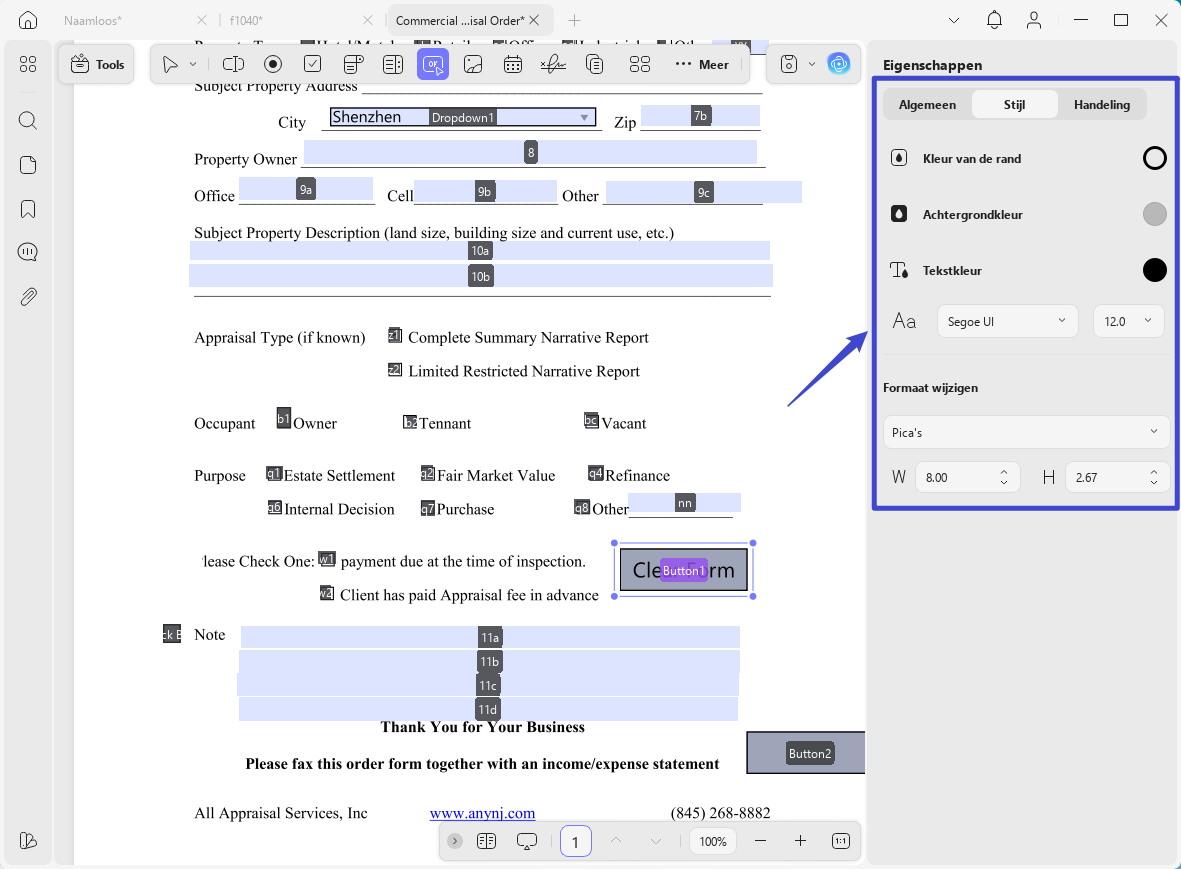Check the Owner occupant checkbox

click(x=283, y=418)
